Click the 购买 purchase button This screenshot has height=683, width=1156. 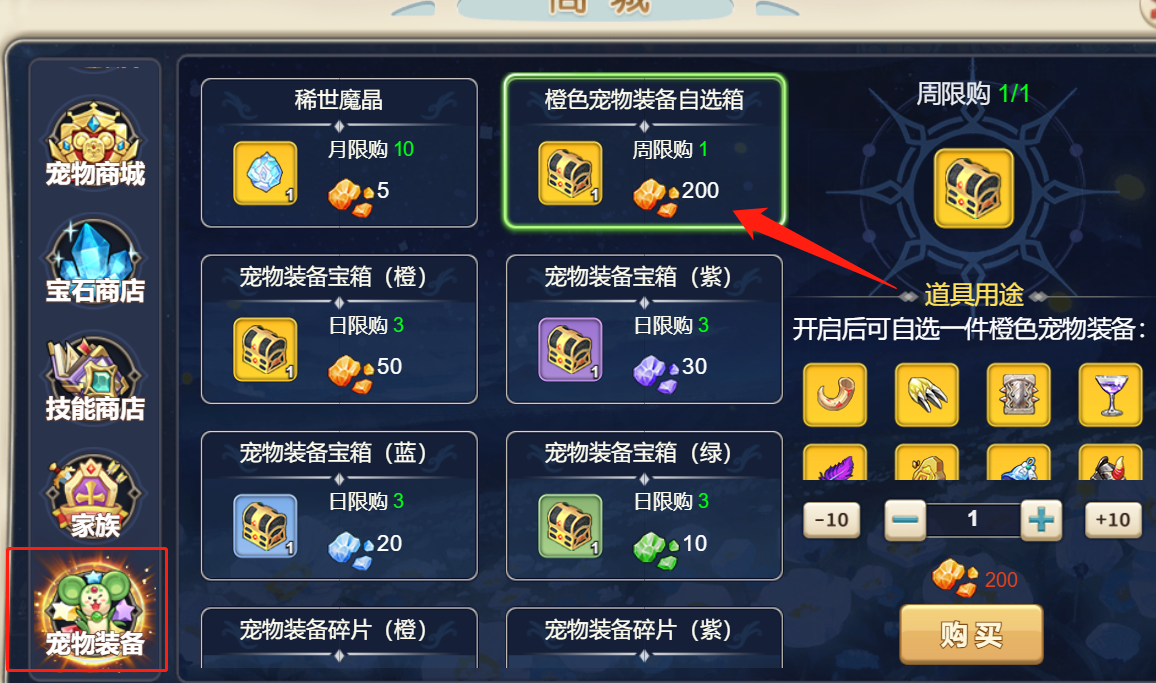click(x=972, y=634)
